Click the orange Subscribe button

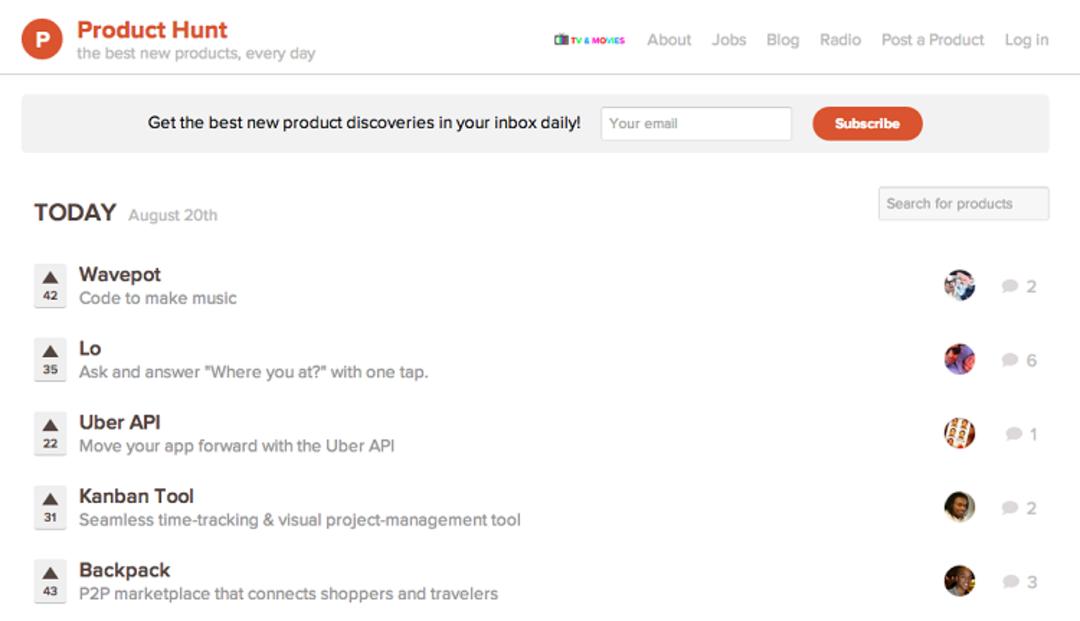pyautogui.click(x=867, y=123)
